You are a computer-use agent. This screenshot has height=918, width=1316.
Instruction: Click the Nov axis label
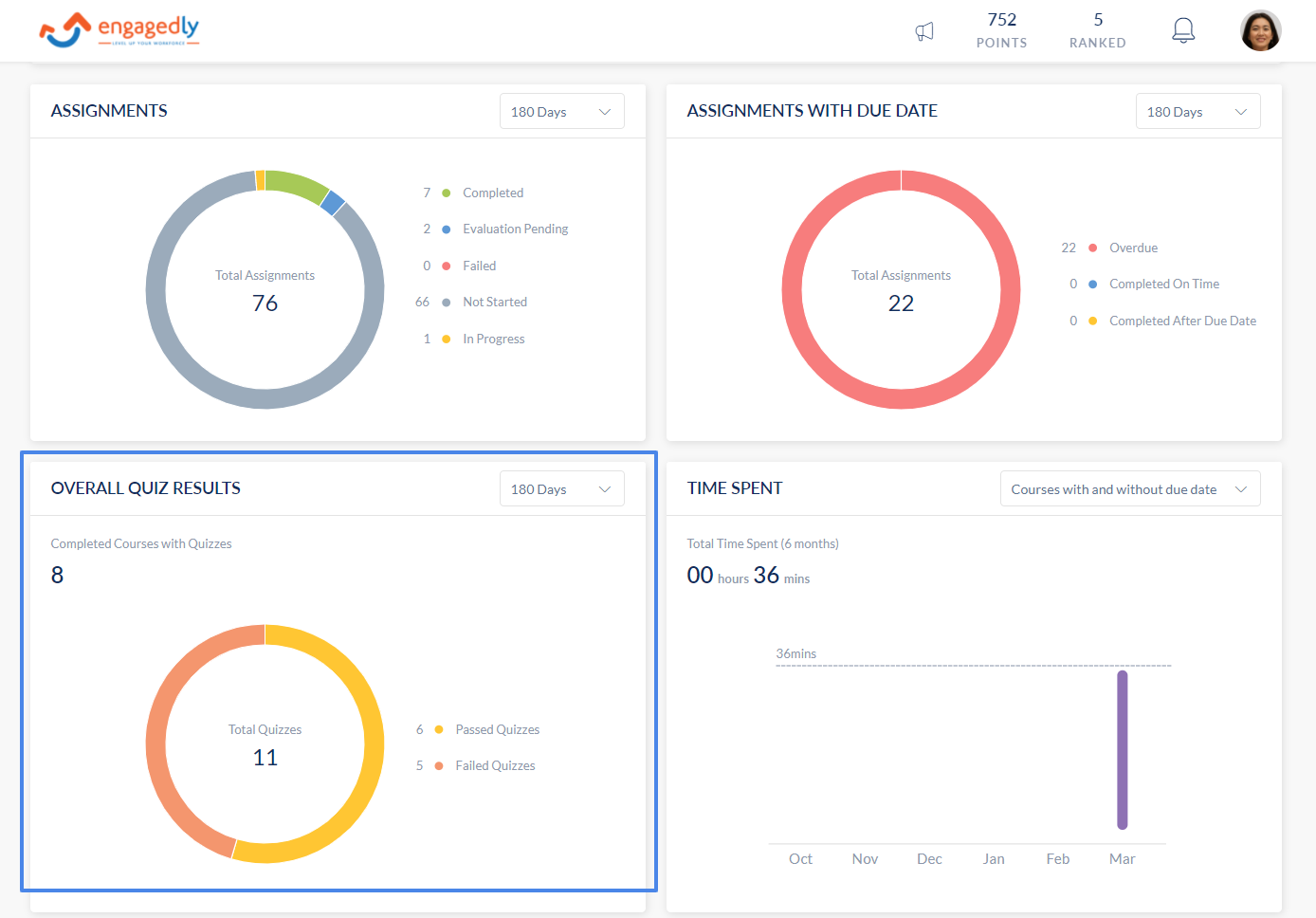[865, 858]
